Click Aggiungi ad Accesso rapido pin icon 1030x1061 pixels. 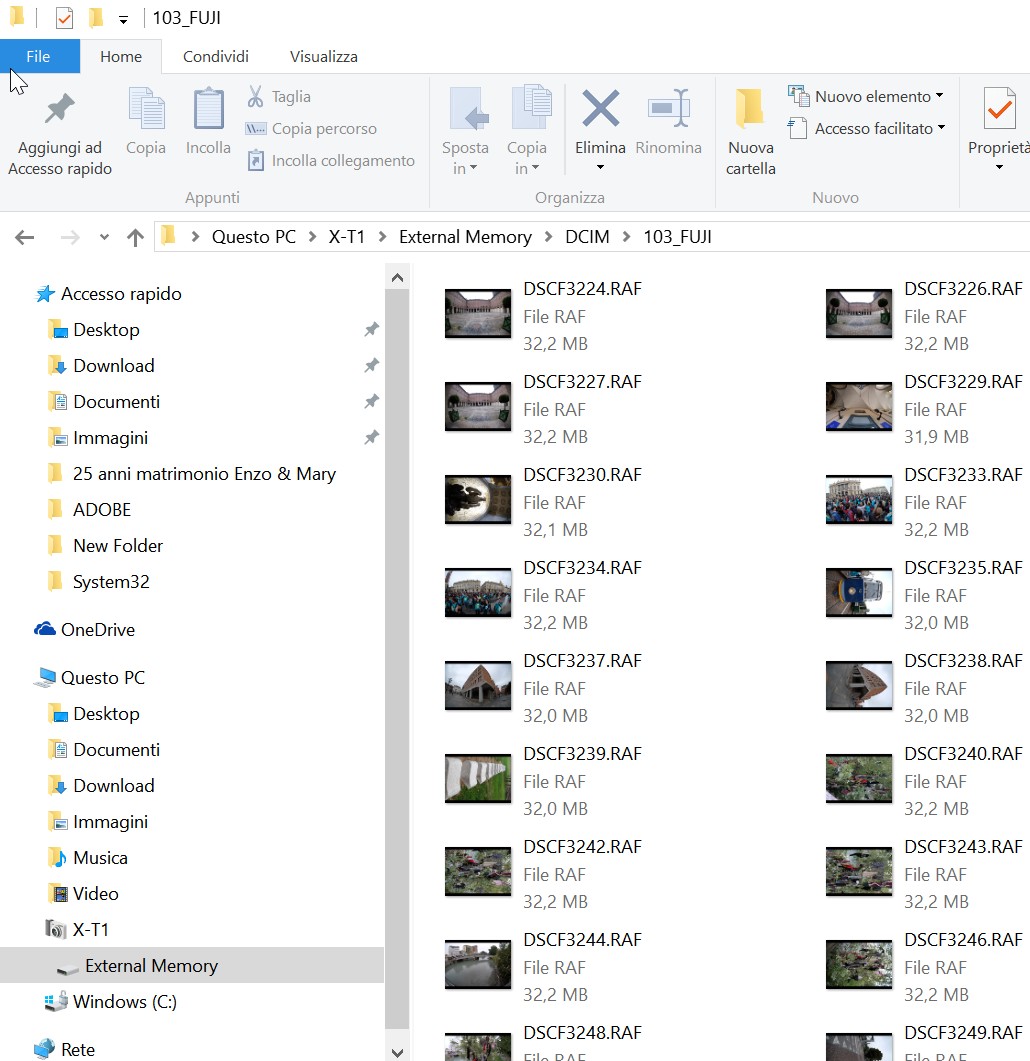click(x=60, y=109)
